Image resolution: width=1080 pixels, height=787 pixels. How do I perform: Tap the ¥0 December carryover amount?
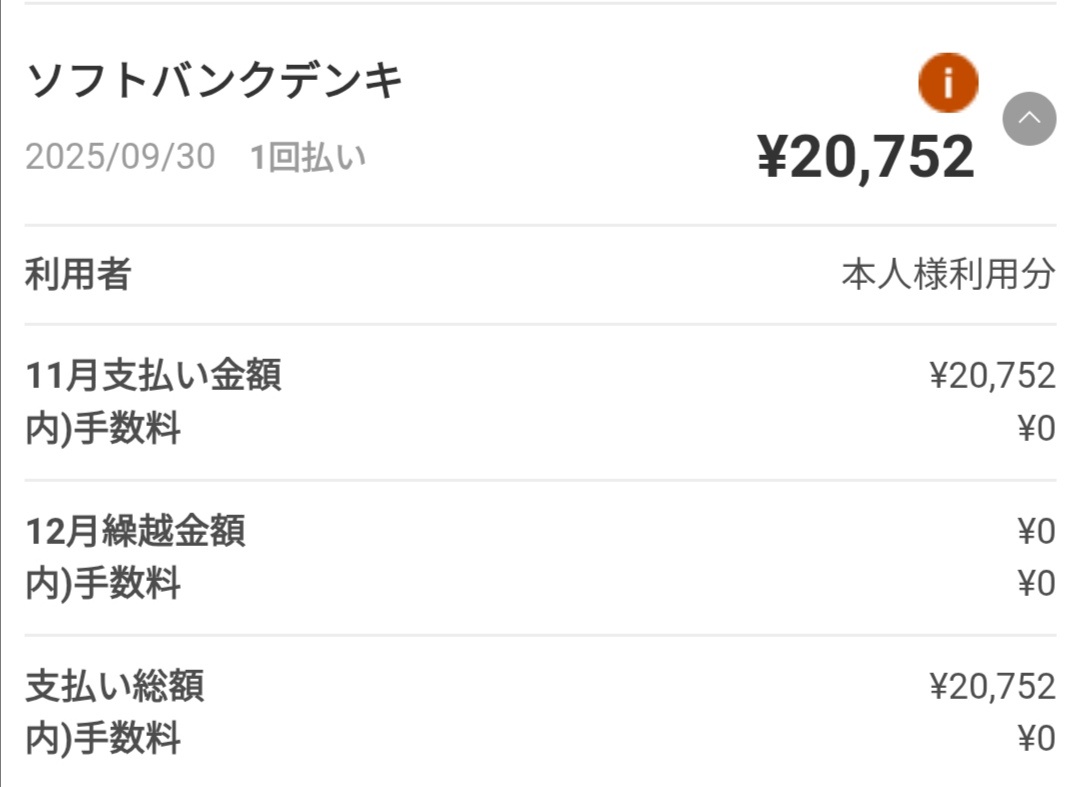pos(1036,531)
